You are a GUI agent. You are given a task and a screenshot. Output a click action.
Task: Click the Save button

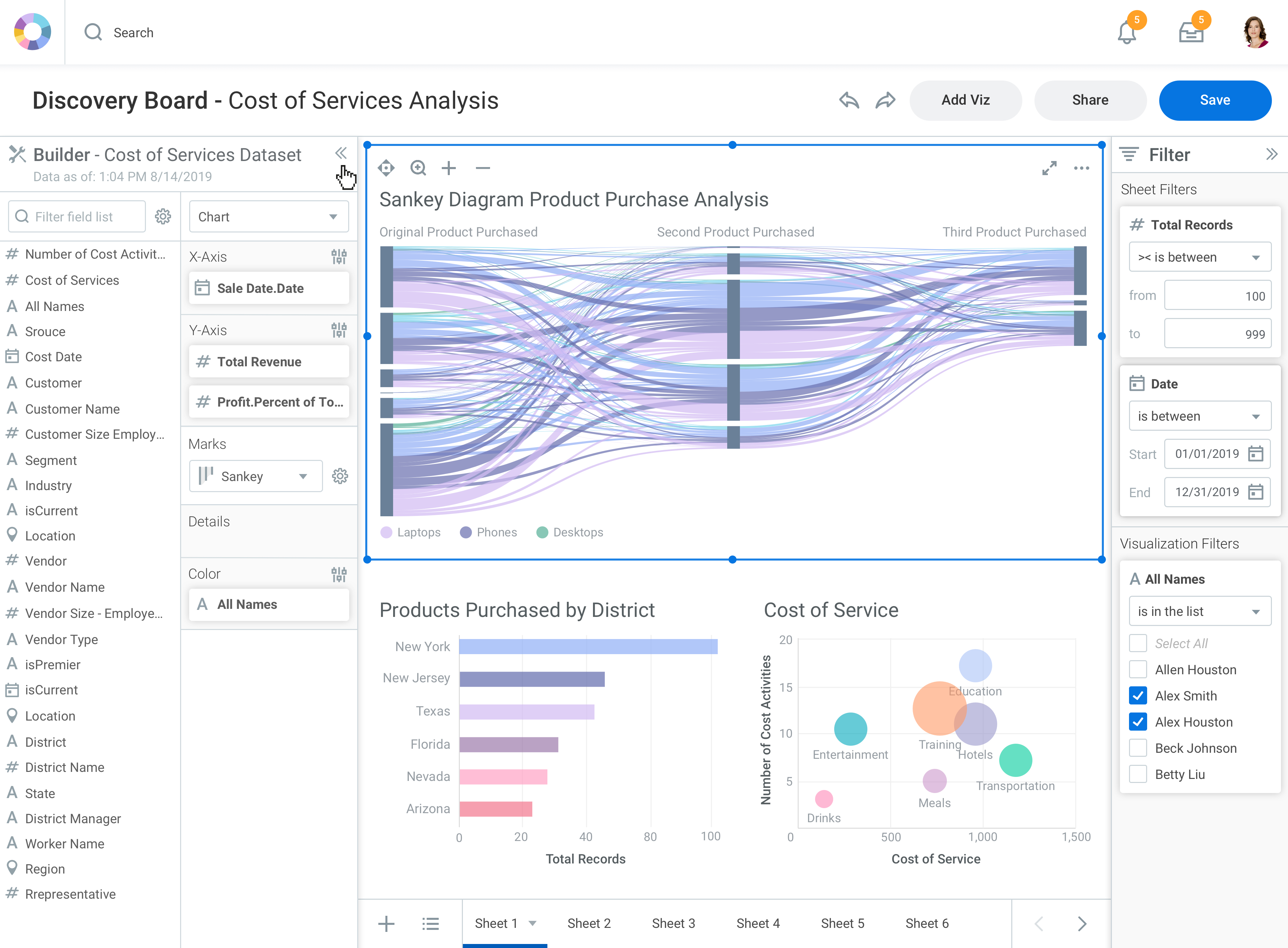click(x=1215, y=100)
